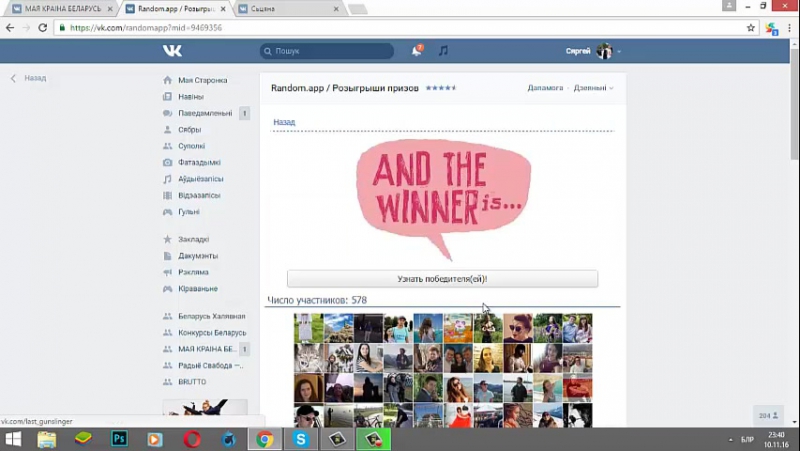The width and height of the screenshot is (800, 451).
Task: Click the 204 online friends counter
Action: (768, 415)
